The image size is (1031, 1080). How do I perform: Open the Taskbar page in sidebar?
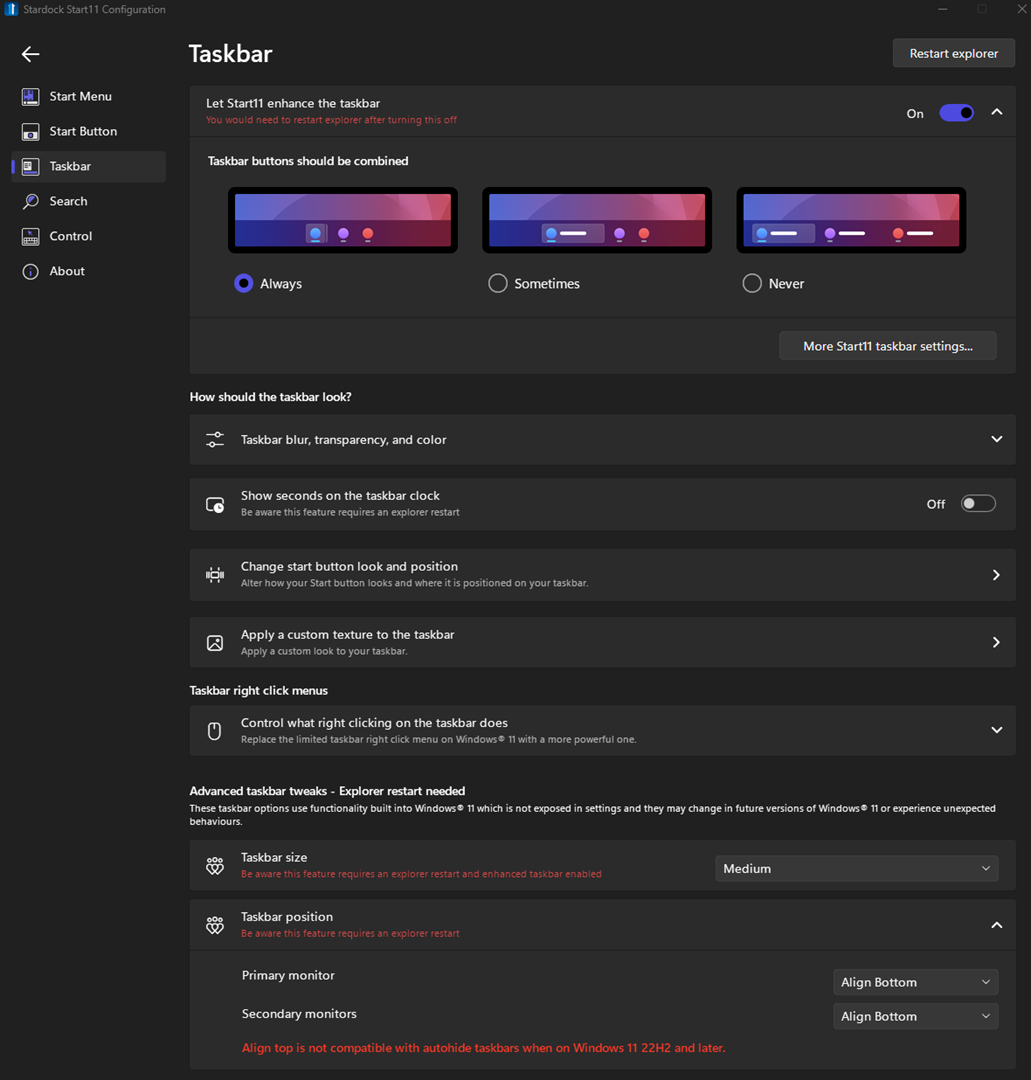coord(70,167)
